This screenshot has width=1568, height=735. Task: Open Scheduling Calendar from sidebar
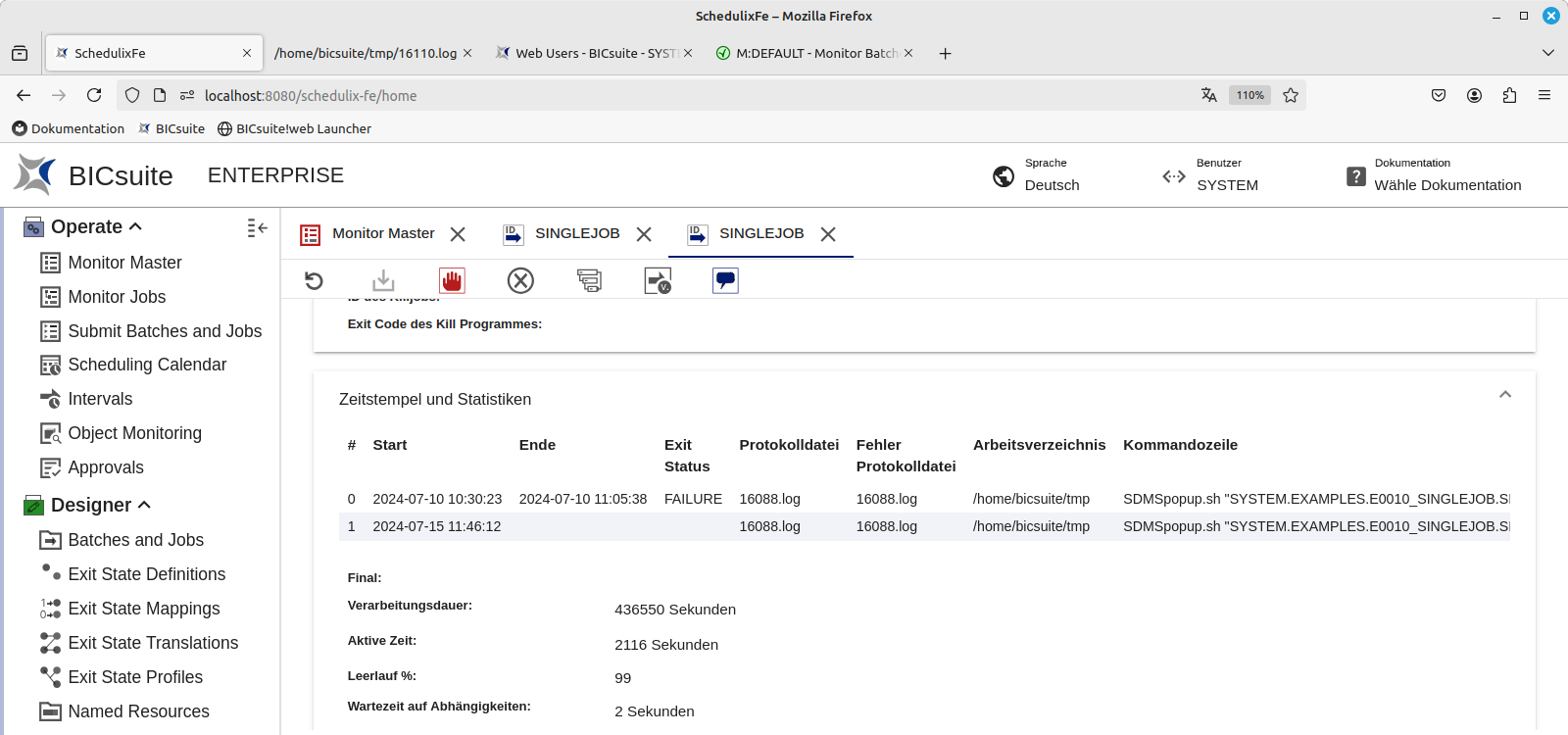coord(147,365)
